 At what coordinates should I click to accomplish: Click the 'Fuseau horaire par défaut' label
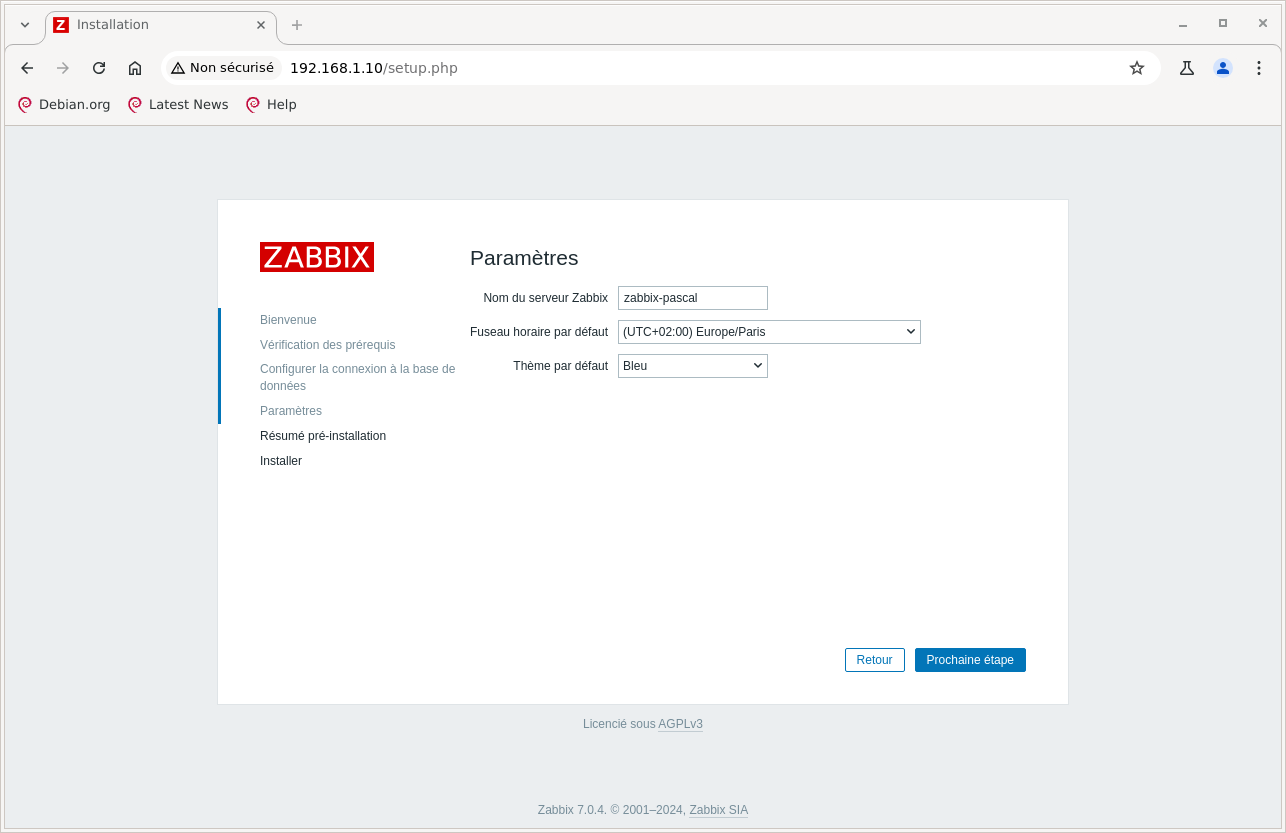539,332
